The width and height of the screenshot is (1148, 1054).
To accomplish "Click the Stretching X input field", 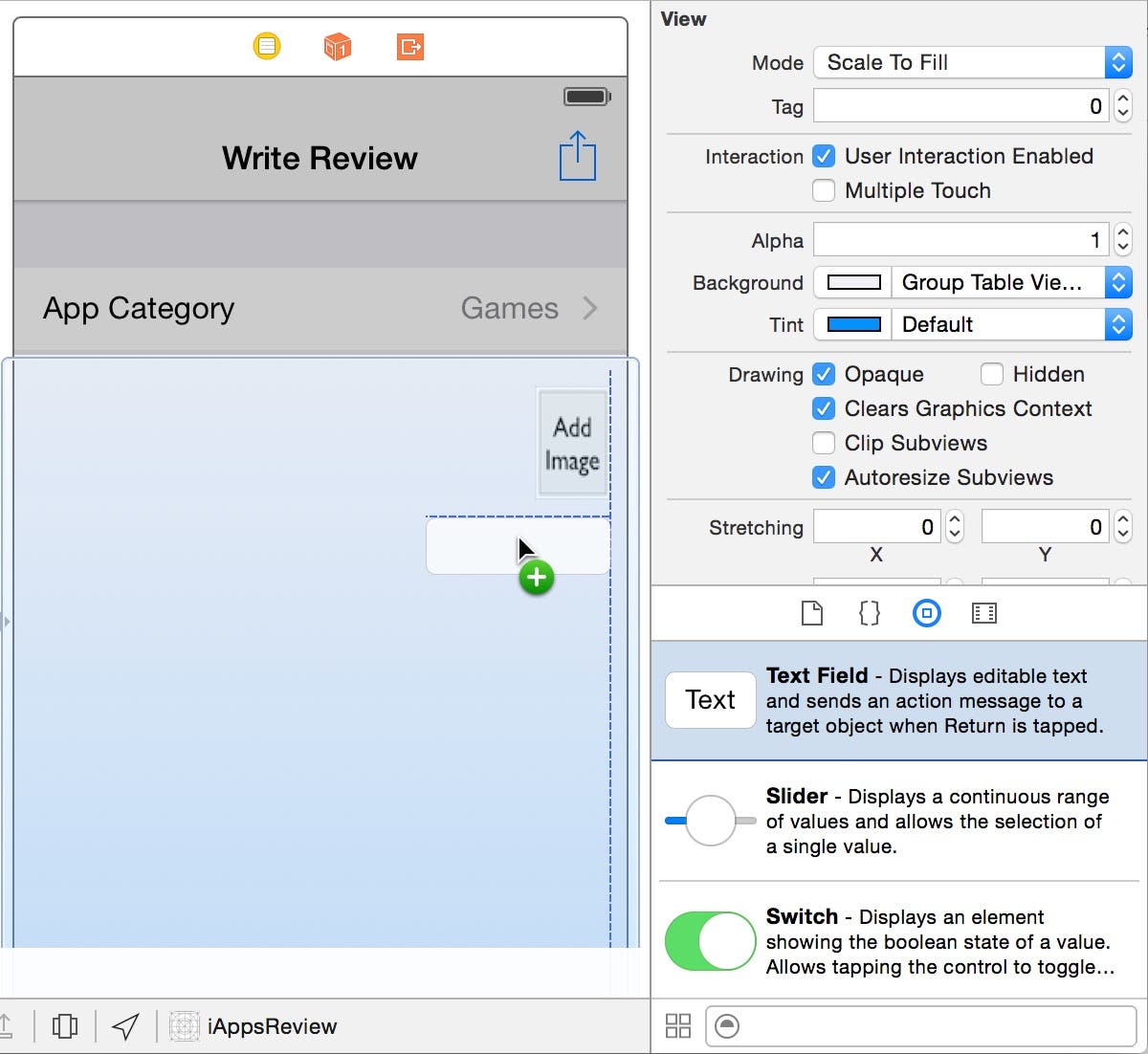I will pos(877,527).
